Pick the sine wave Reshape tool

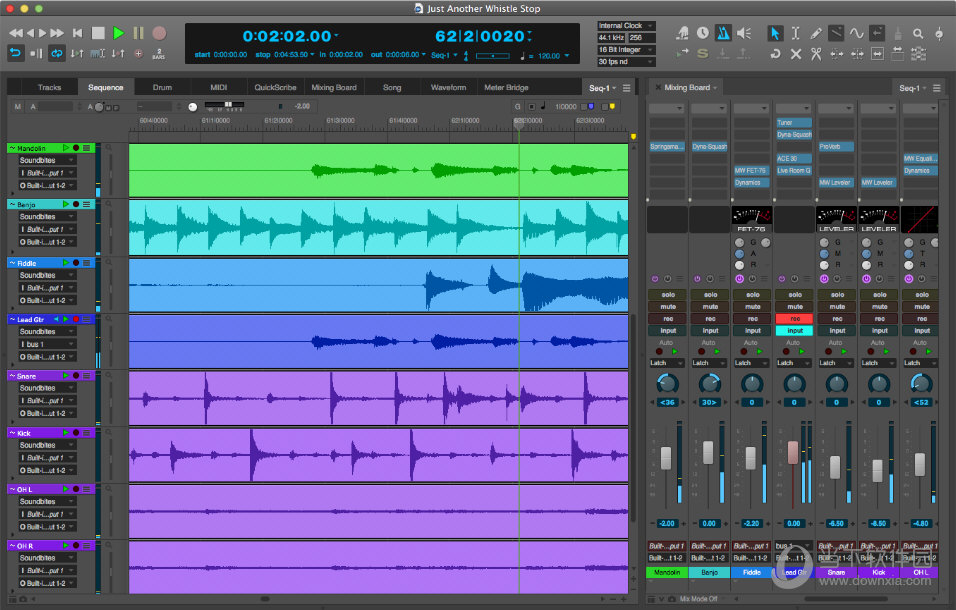(856, 33)
